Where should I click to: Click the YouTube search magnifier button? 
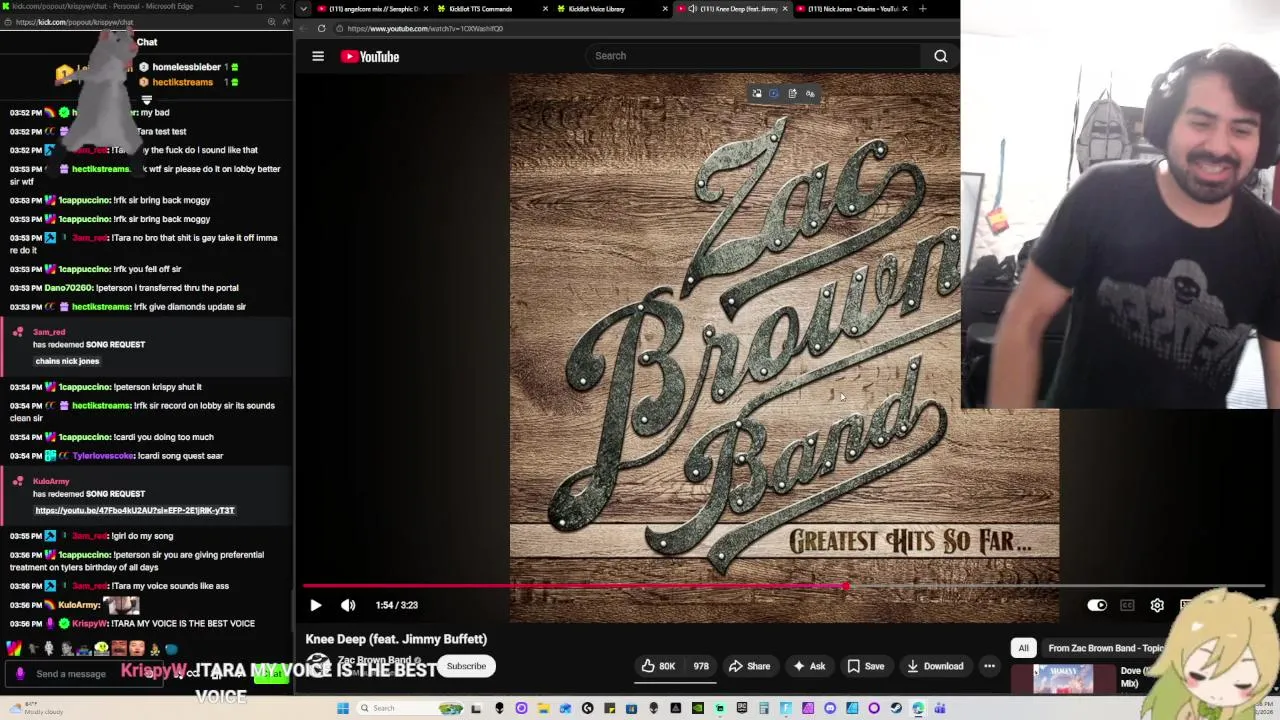click(x=941, y=56)
